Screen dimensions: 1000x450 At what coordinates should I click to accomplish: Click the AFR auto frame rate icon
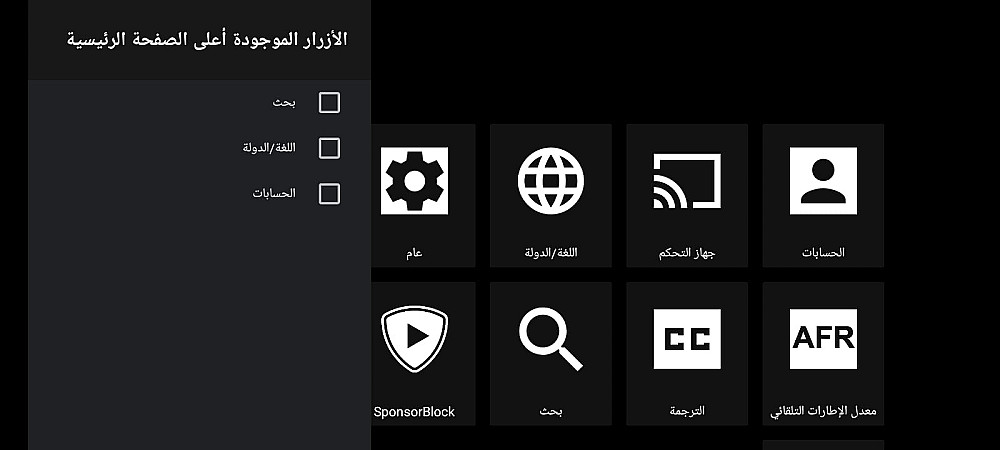[x=823, y=338]
